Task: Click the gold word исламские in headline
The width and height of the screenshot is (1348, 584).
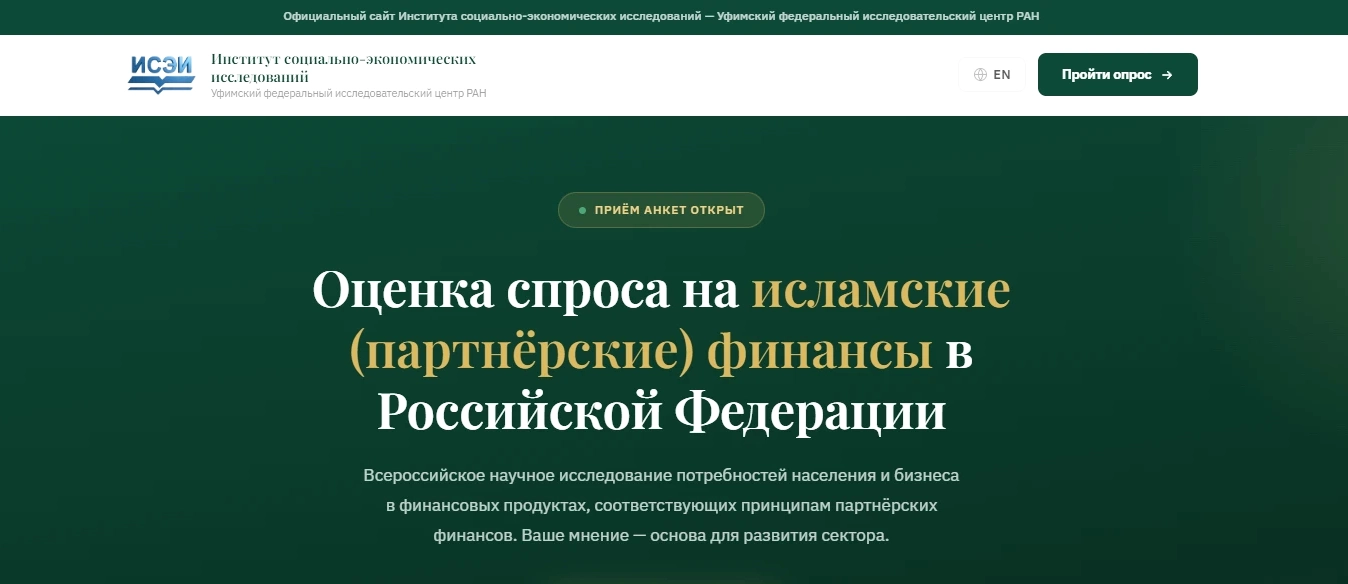Action: click(x=881, y=290)
